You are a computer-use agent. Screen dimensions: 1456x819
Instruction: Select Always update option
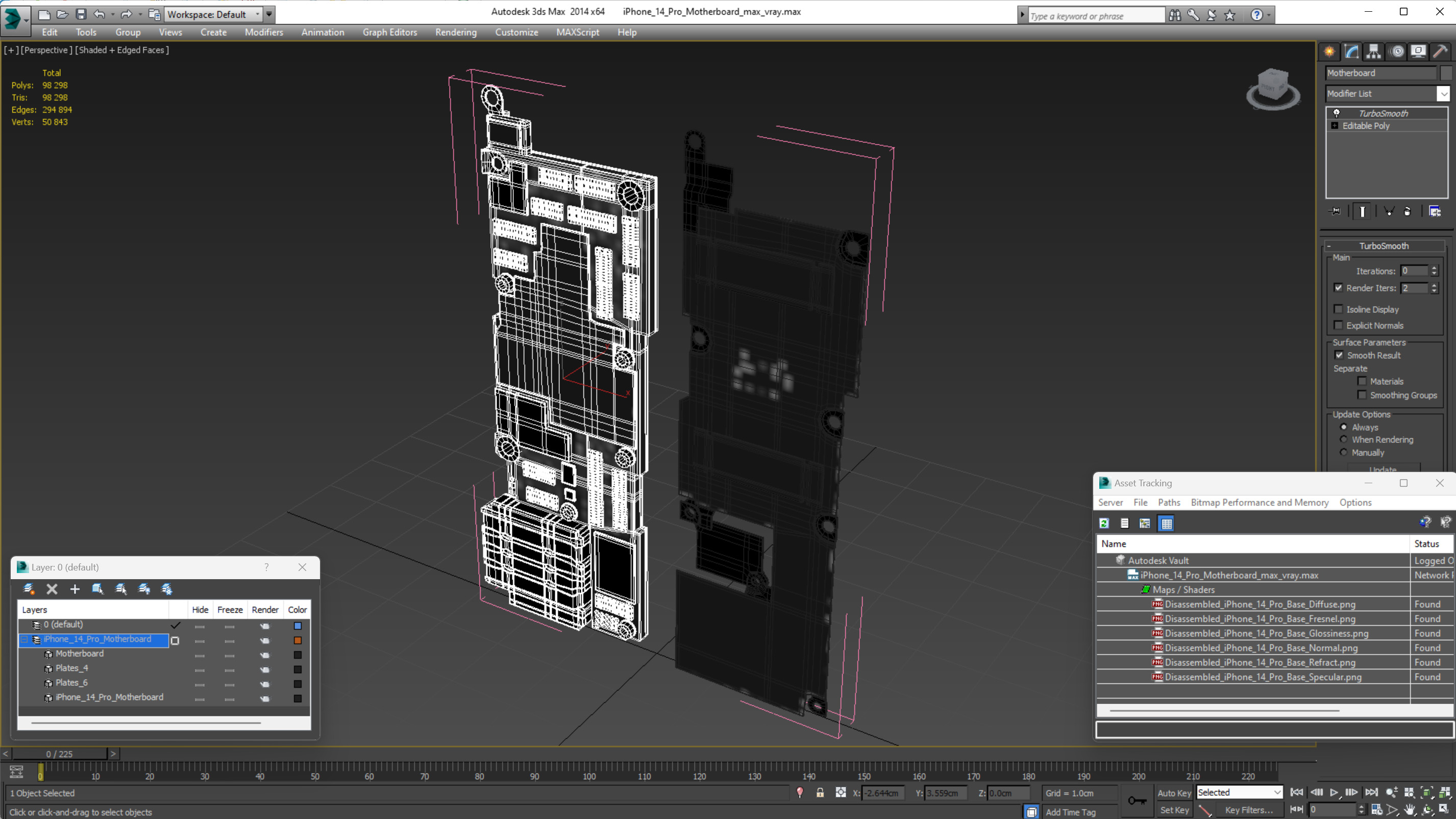point(1344,427)
